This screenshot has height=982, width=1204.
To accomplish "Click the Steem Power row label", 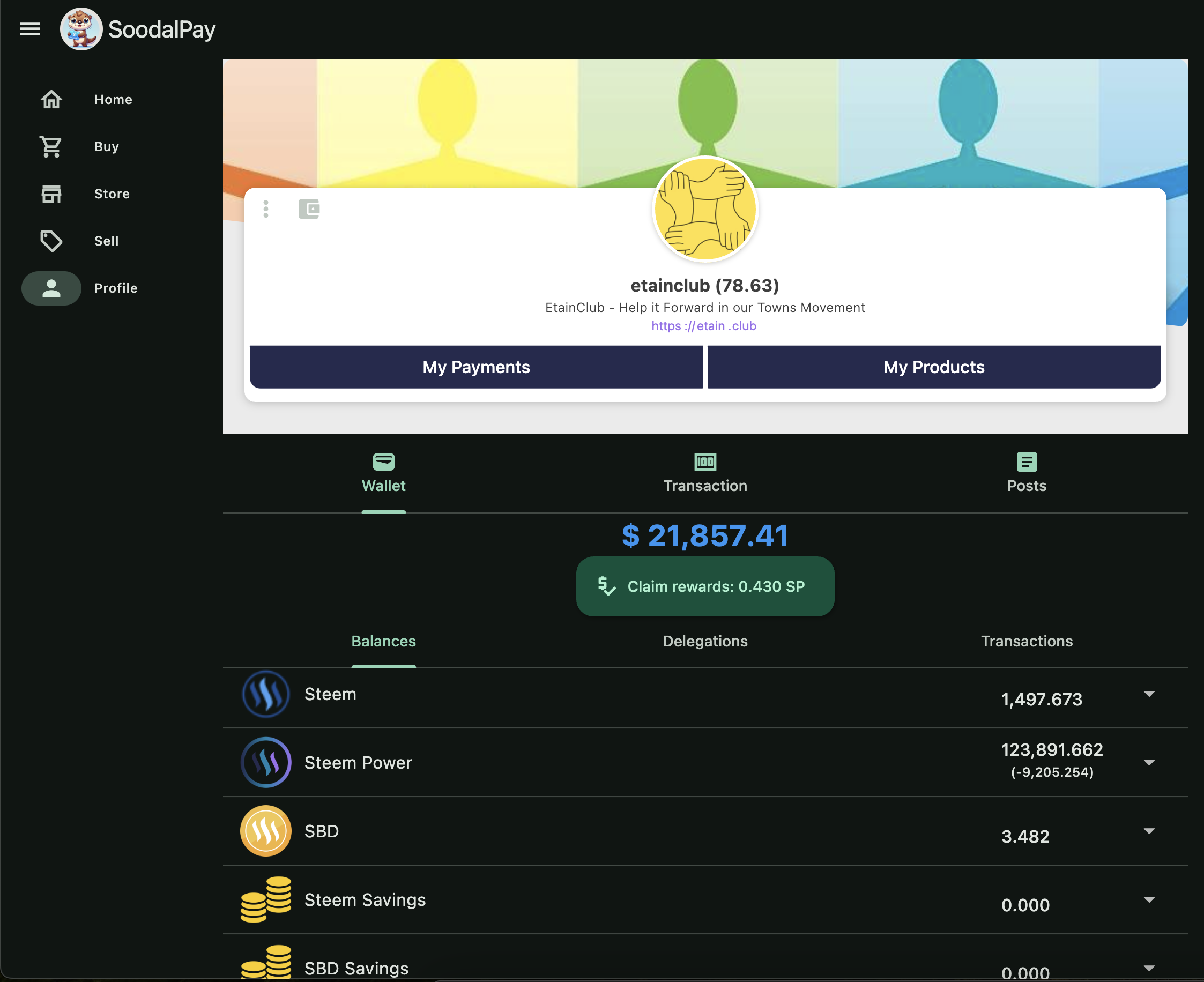I will pyautogui.click(x=358, y=763).
